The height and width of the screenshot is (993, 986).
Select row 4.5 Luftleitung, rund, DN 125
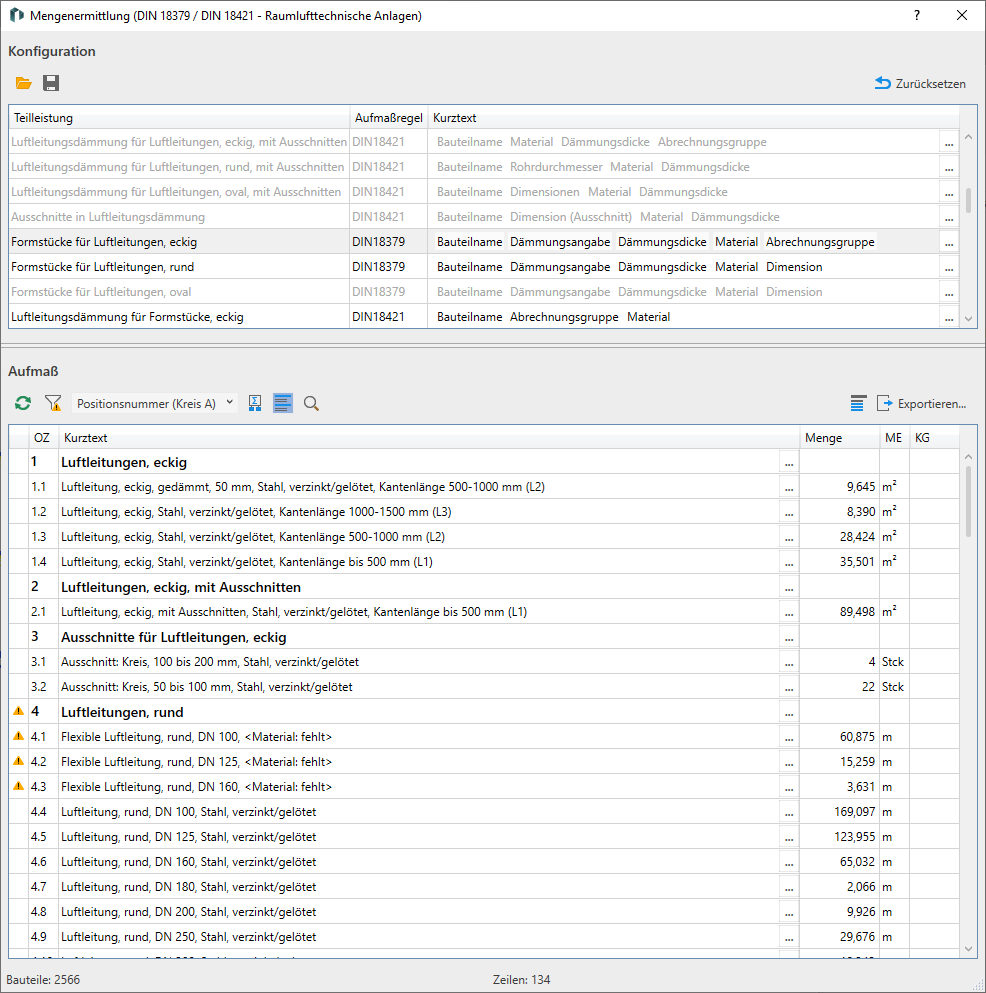[484, 837]
